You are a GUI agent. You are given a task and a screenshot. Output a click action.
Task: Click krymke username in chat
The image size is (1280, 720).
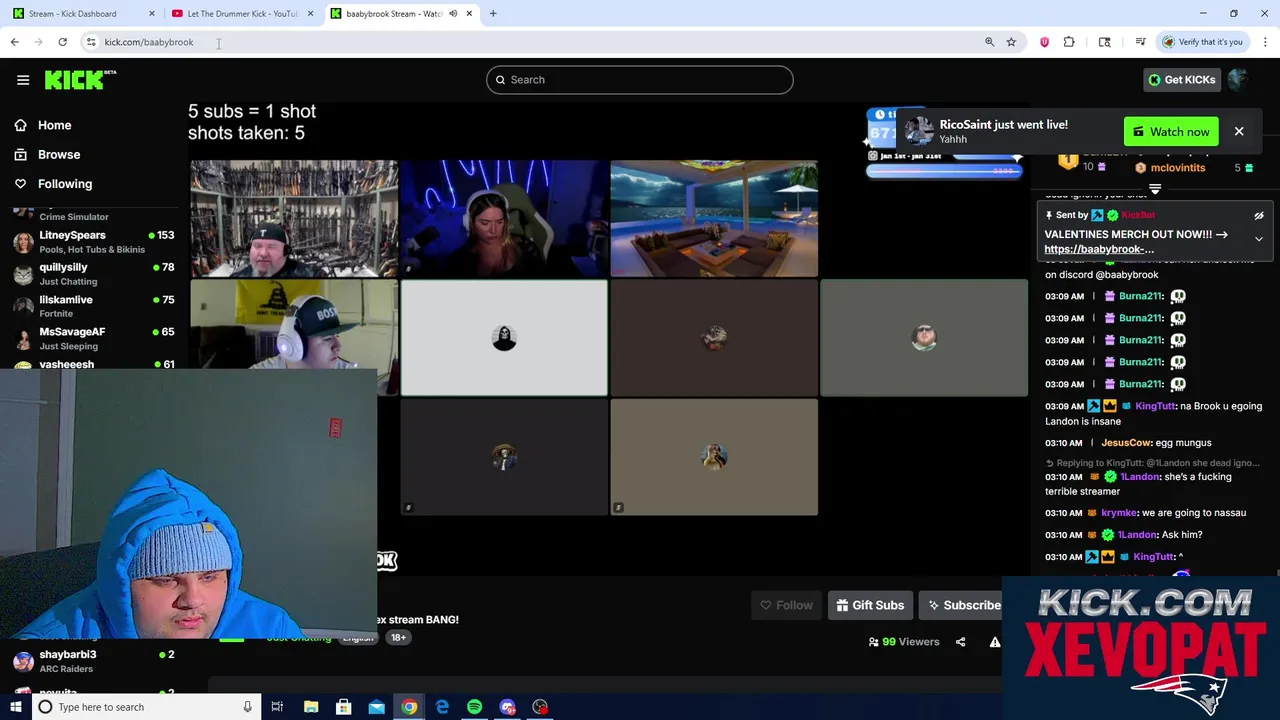point(1119,513)
